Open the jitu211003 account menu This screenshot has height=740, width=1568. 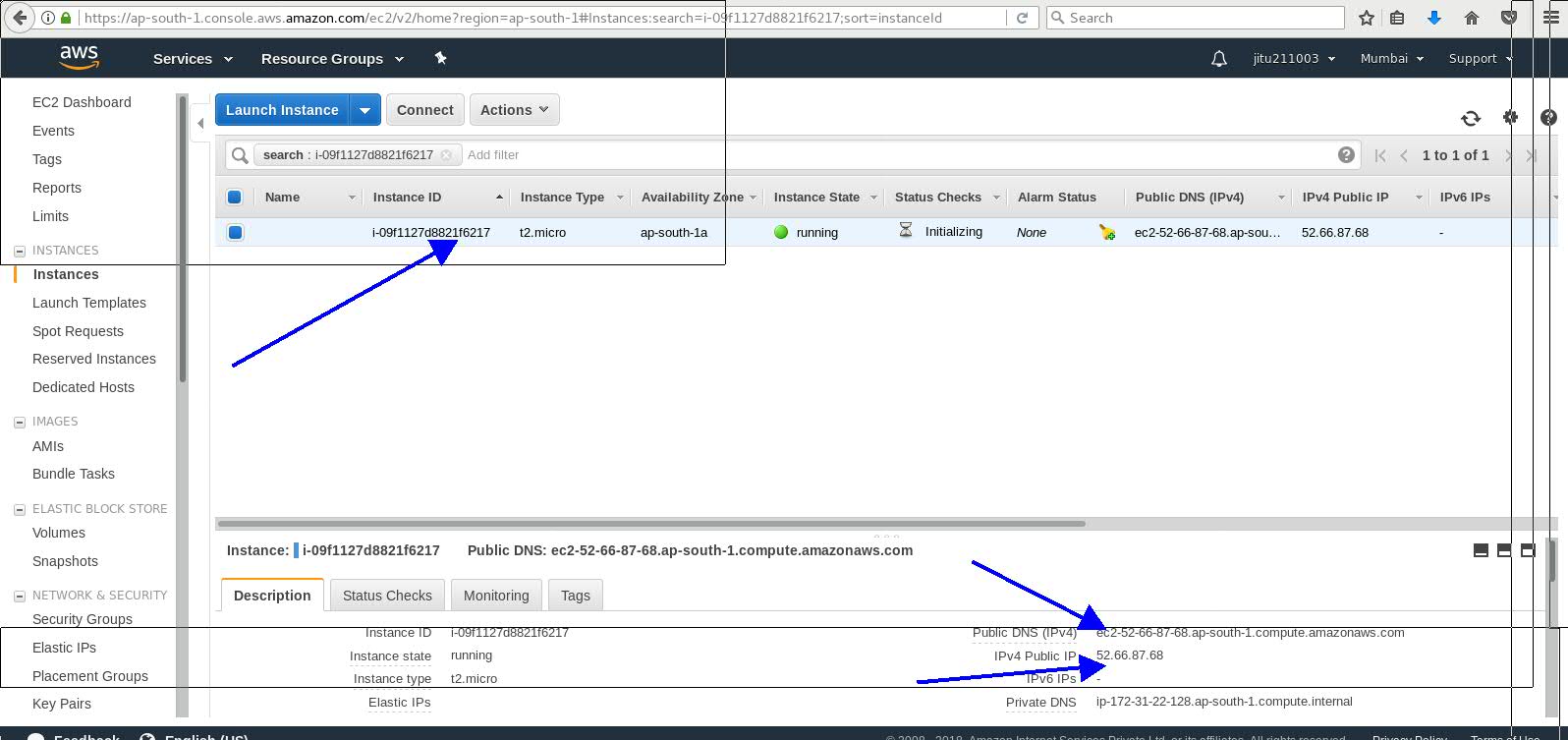[1294, 59]
